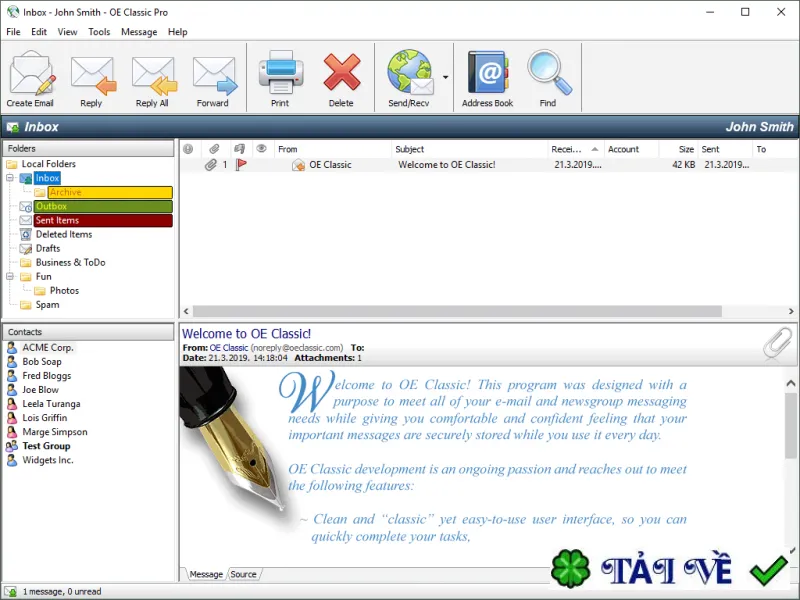Image resolution: width=800 pixels, height=600 pixels.
Task: Select contact ACME Corp.
Action: coord(48,348)
